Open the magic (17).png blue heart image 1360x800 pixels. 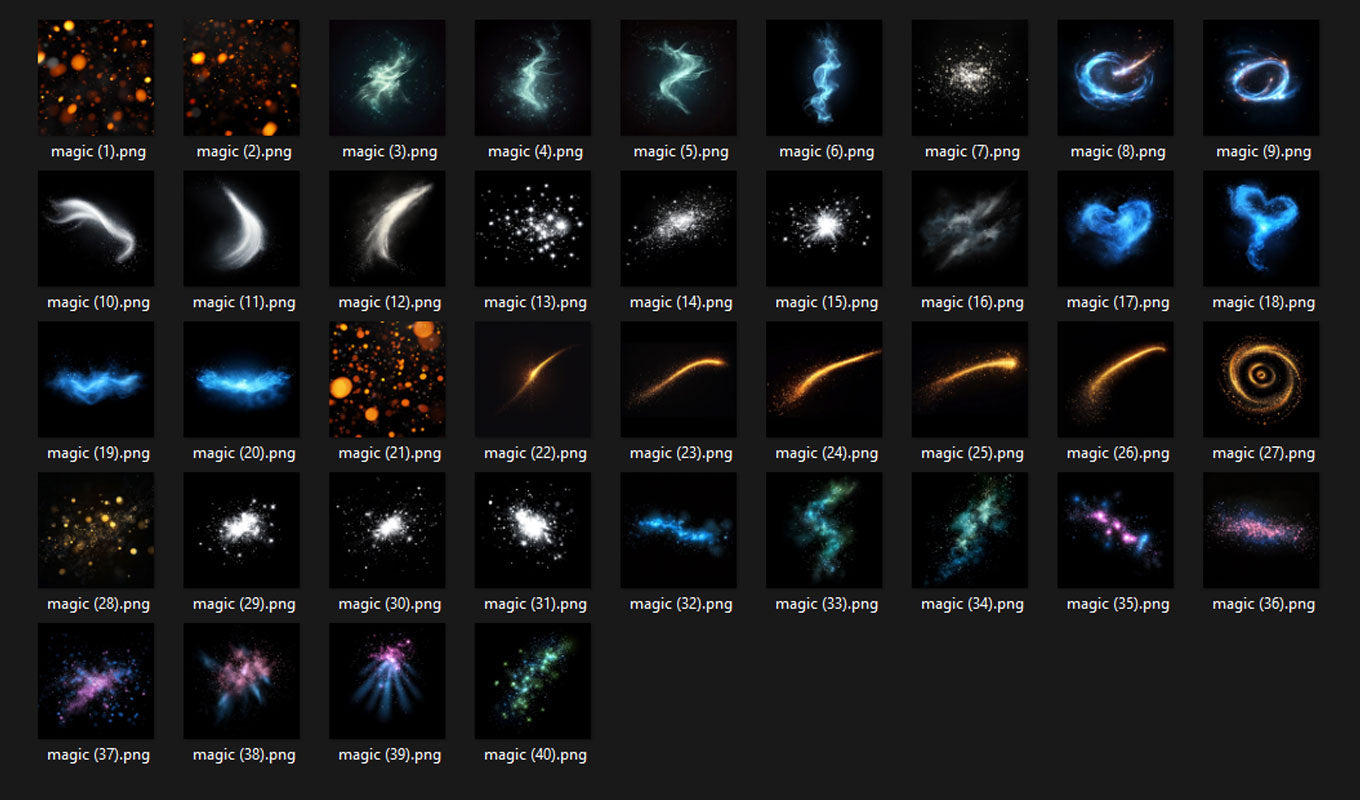coord(1115,229)
